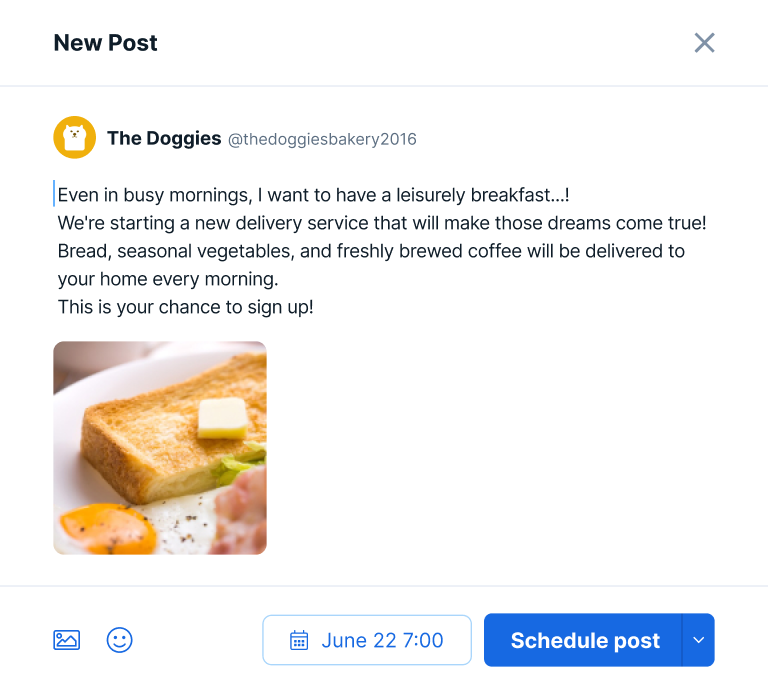Open the emoji picker
The height and width of the screenshot is (693, 768).
120,640
